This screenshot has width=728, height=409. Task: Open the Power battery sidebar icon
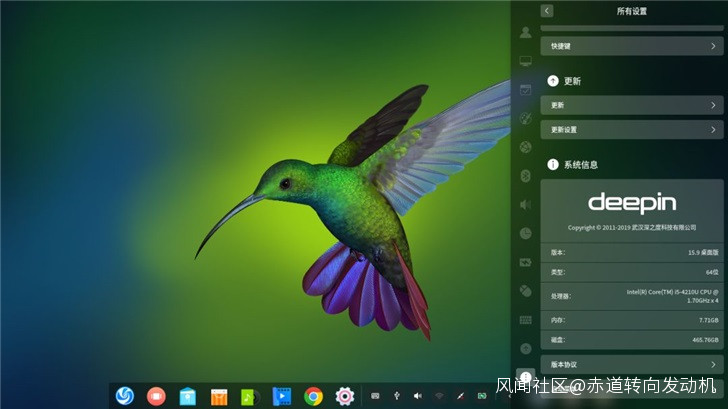point(526,262)
